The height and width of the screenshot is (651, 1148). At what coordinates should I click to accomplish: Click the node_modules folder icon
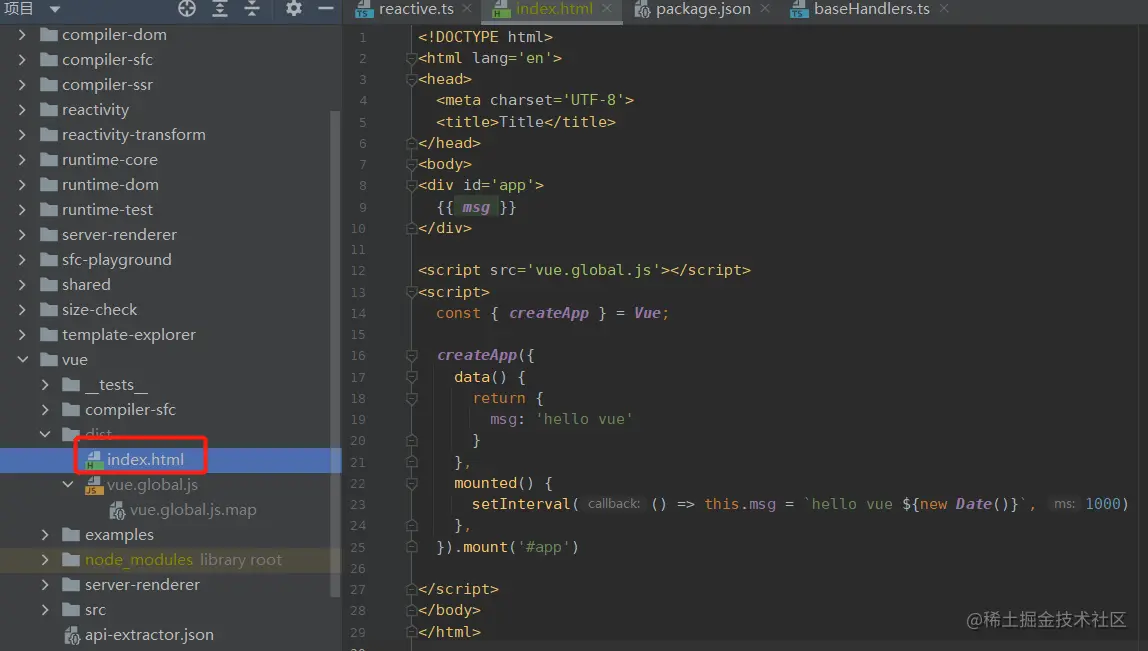(x=71, y=559)
